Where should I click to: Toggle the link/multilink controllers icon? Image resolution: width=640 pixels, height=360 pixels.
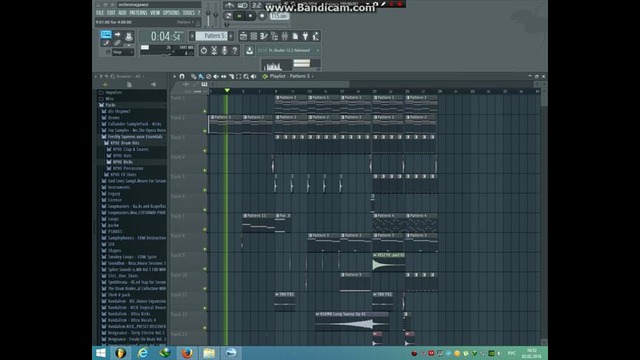pyautogui.click(x=118, y=43)
